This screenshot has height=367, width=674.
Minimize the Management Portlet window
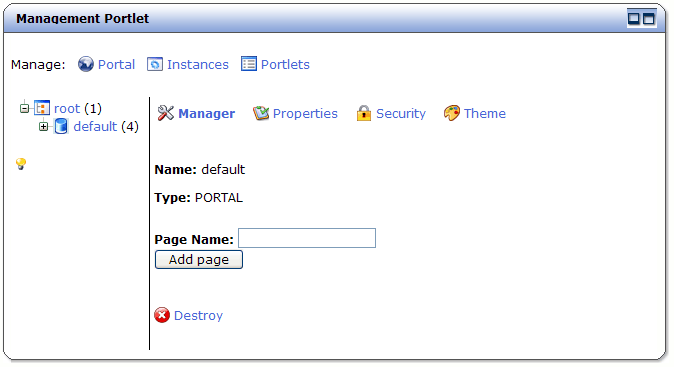coord(634,18)
